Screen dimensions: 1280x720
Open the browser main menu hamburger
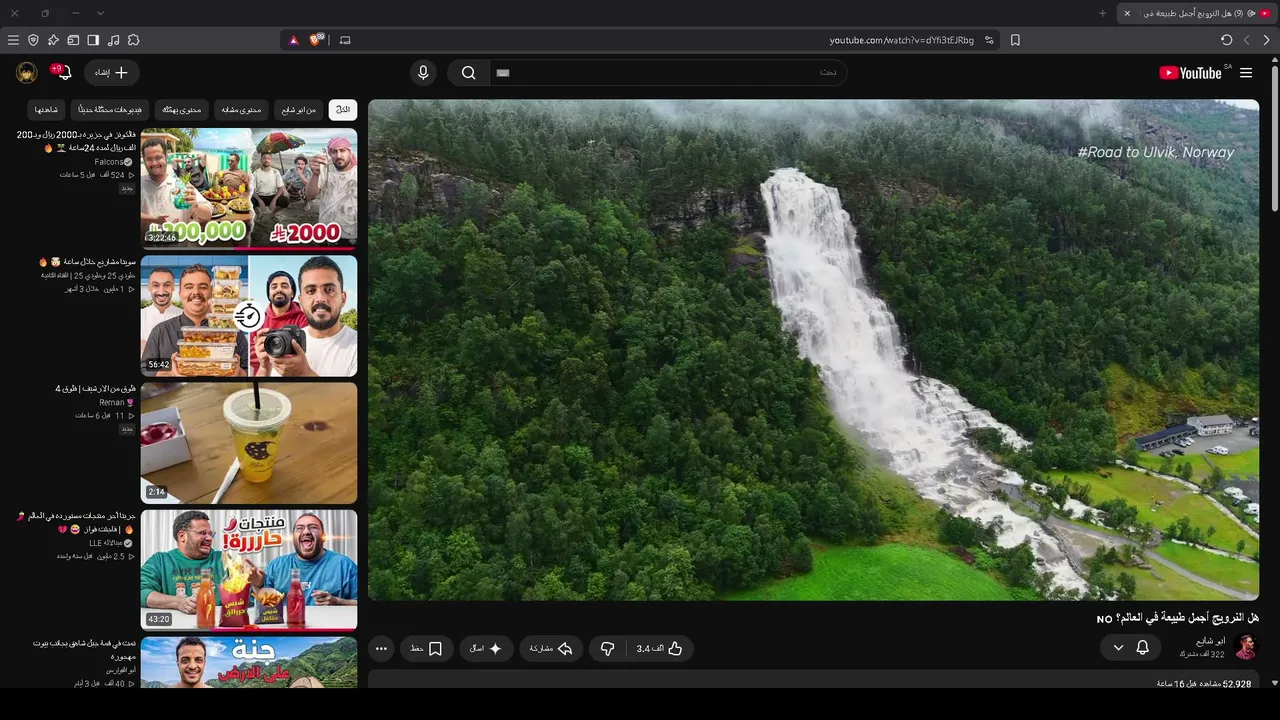point(13,40)
